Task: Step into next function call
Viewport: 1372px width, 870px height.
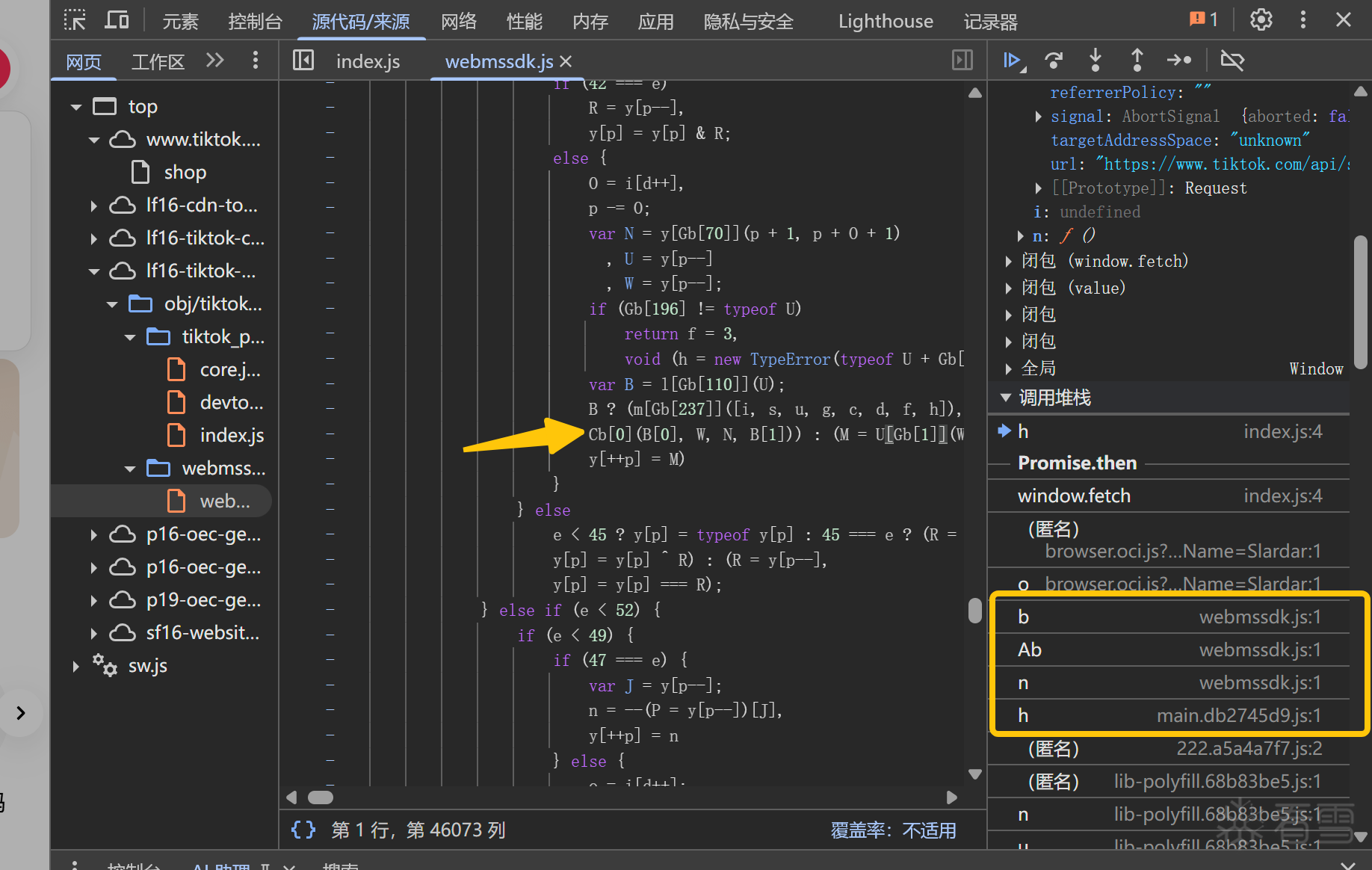Action: (1095, 61)
